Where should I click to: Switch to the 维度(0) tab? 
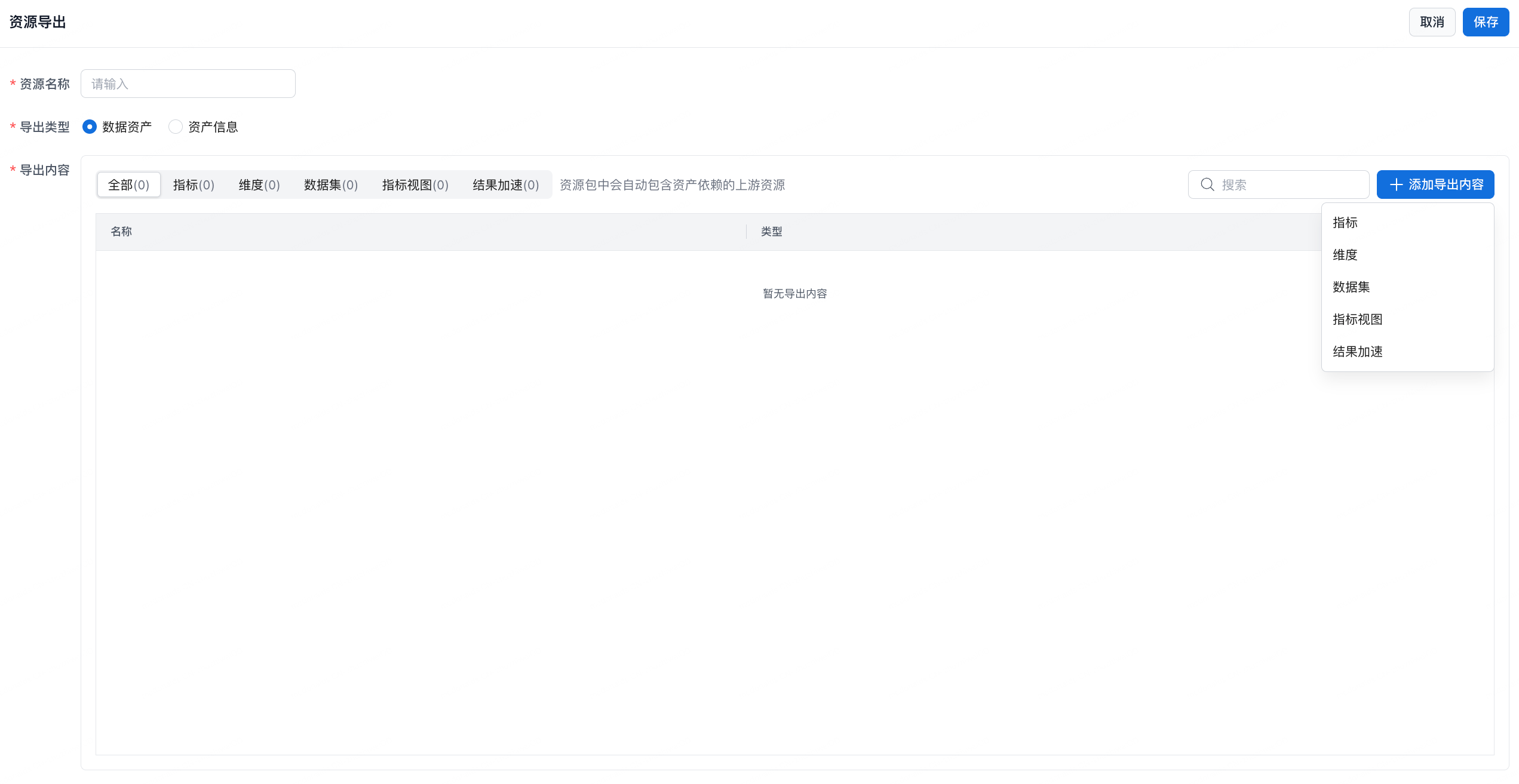tap(259, 185)
